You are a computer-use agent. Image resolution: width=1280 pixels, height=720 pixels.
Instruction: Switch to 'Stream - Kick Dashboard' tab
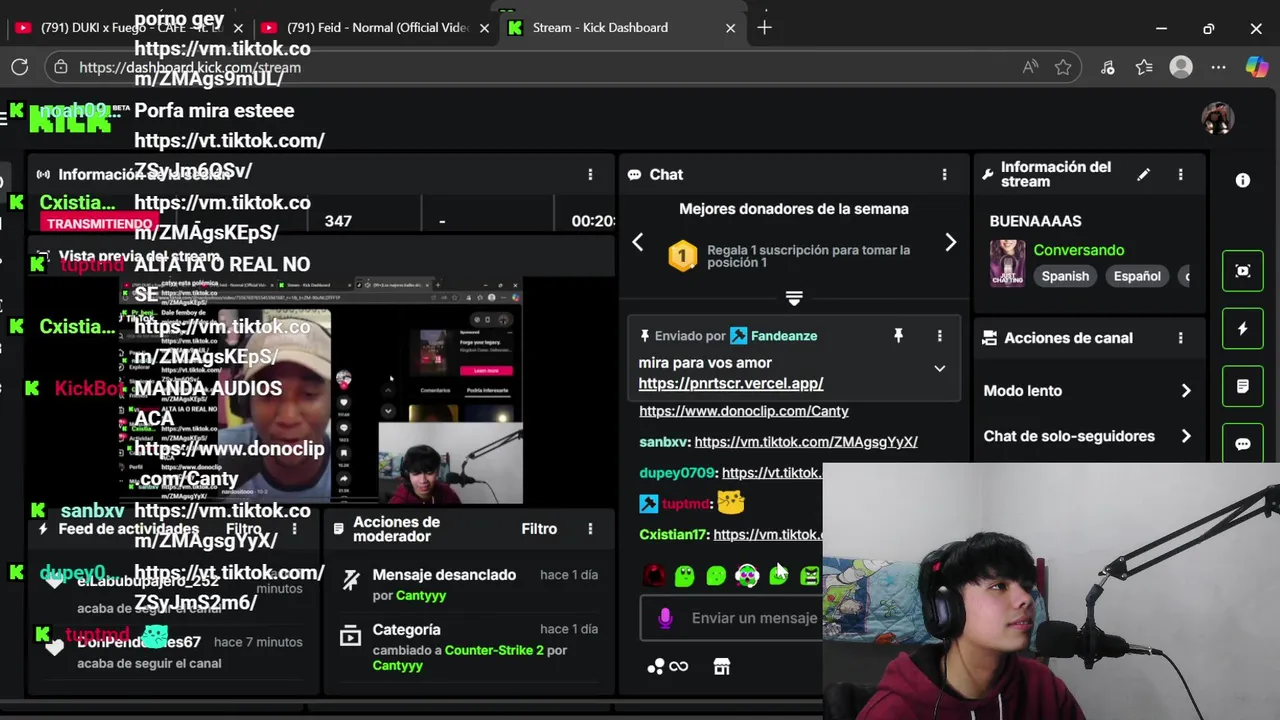[x=600, y=28]
